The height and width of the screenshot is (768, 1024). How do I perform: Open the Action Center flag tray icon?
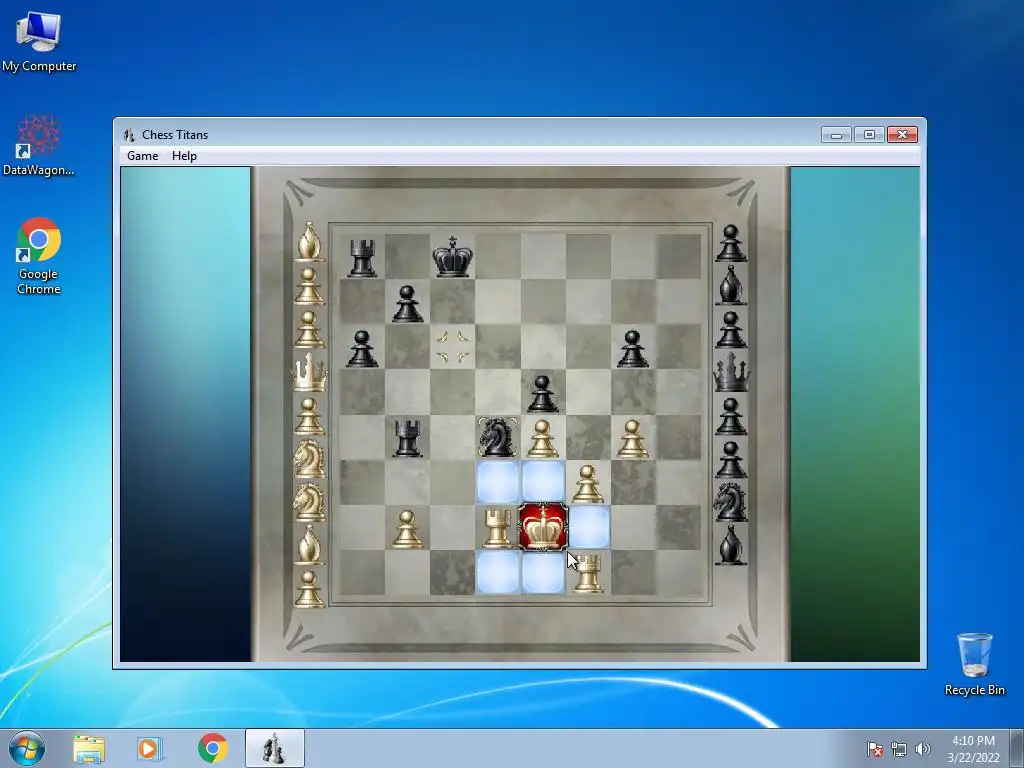tap(875, 749)
